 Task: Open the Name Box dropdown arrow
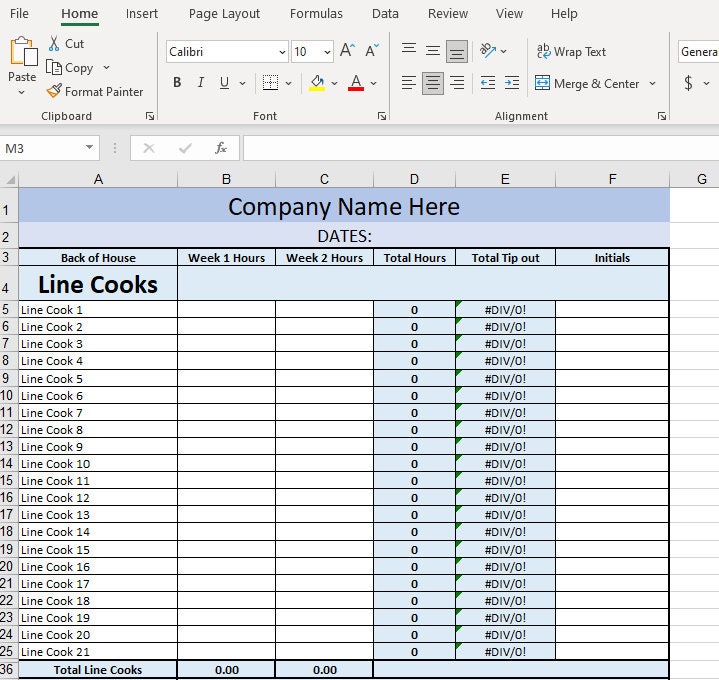coord(89,148)
